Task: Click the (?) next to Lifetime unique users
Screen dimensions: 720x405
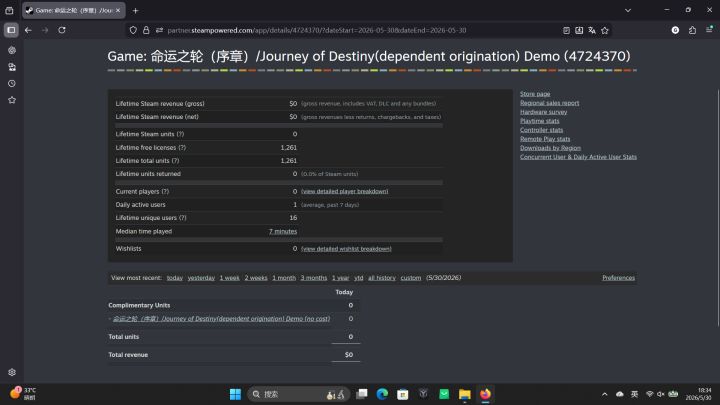Action: [183, 218]
